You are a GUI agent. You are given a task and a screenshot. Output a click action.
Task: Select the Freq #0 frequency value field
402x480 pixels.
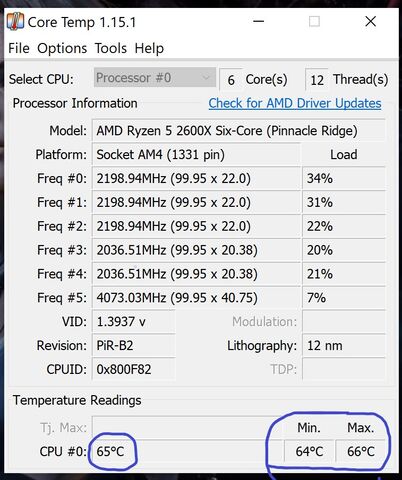196,179
